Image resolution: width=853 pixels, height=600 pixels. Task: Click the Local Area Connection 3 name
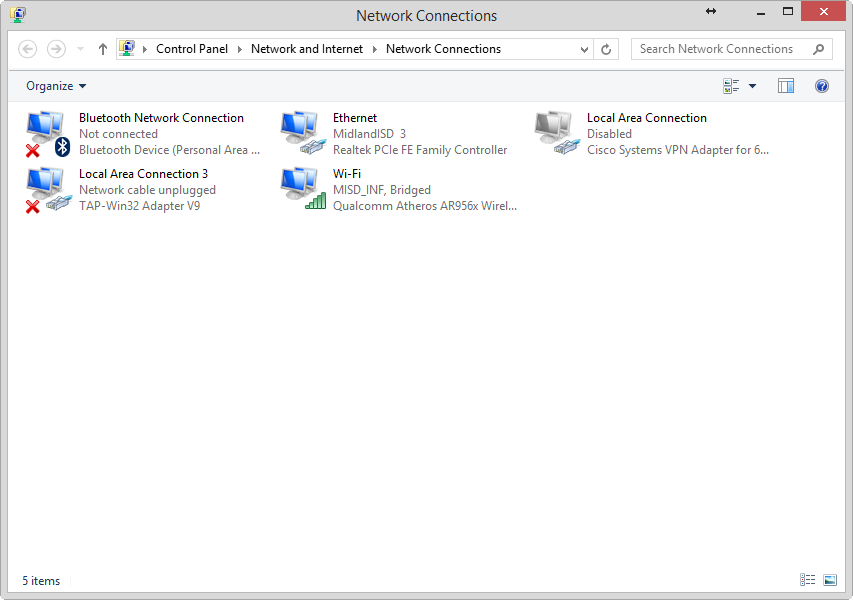click(x=144, y=174)
